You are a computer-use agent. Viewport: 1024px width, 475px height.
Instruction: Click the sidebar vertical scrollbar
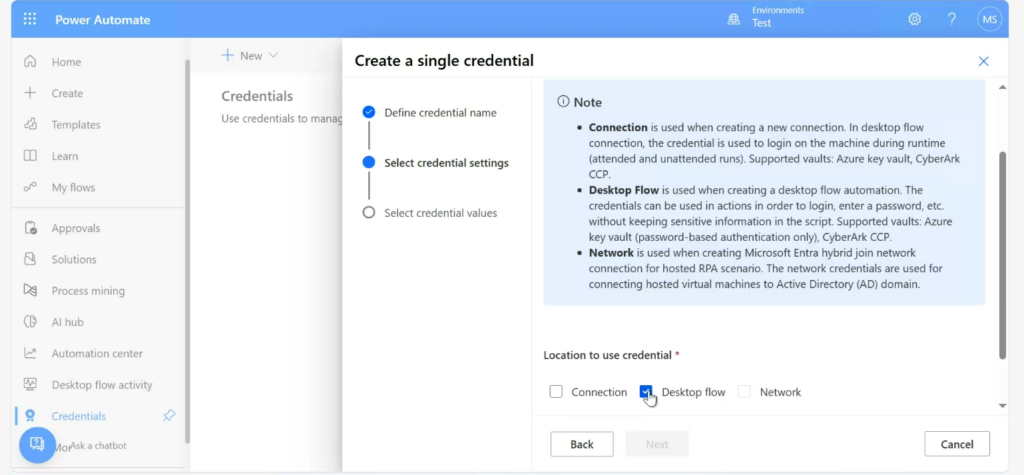tap(187, 252)
